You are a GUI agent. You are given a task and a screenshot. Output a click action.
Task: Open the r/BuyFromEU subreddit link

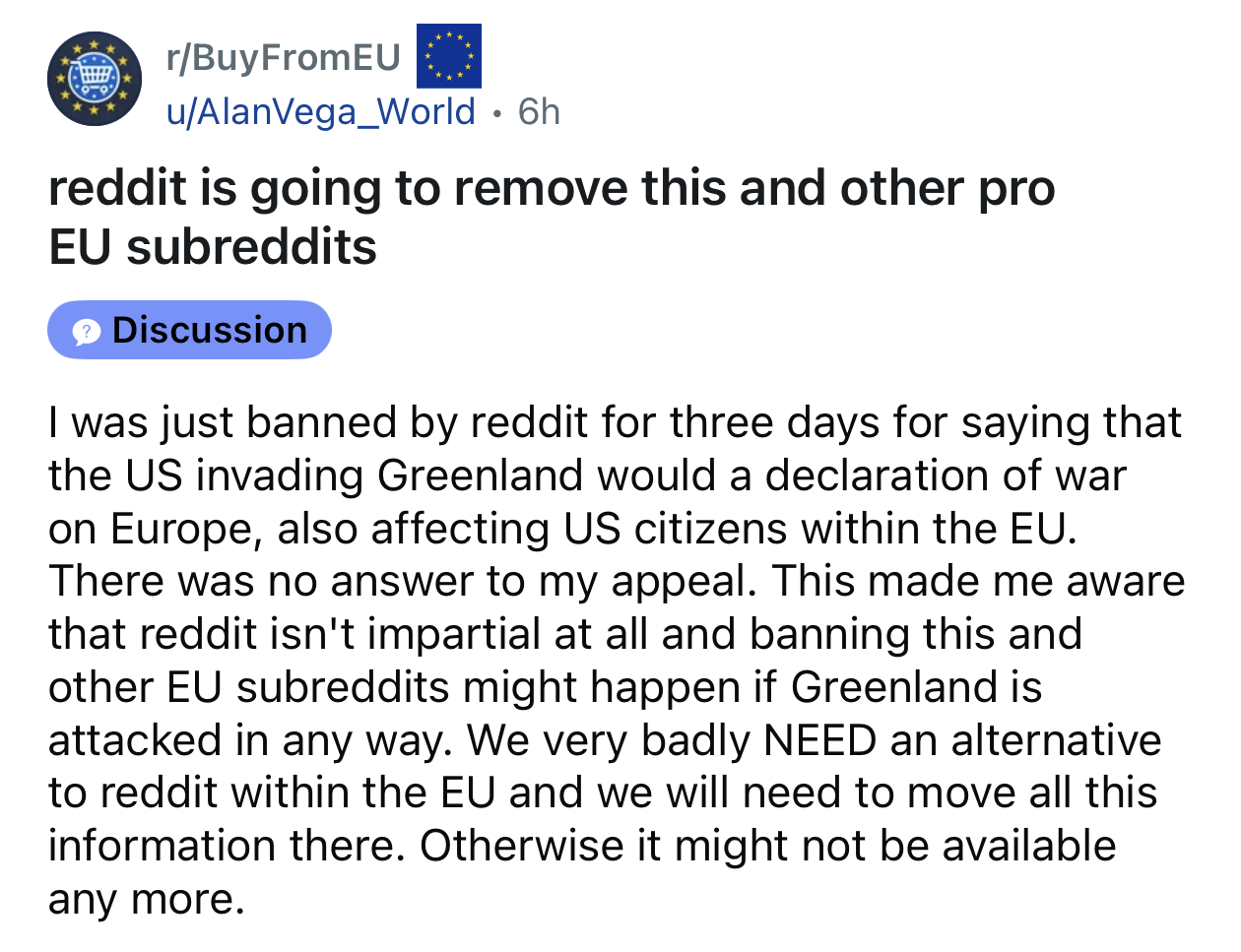284,57
